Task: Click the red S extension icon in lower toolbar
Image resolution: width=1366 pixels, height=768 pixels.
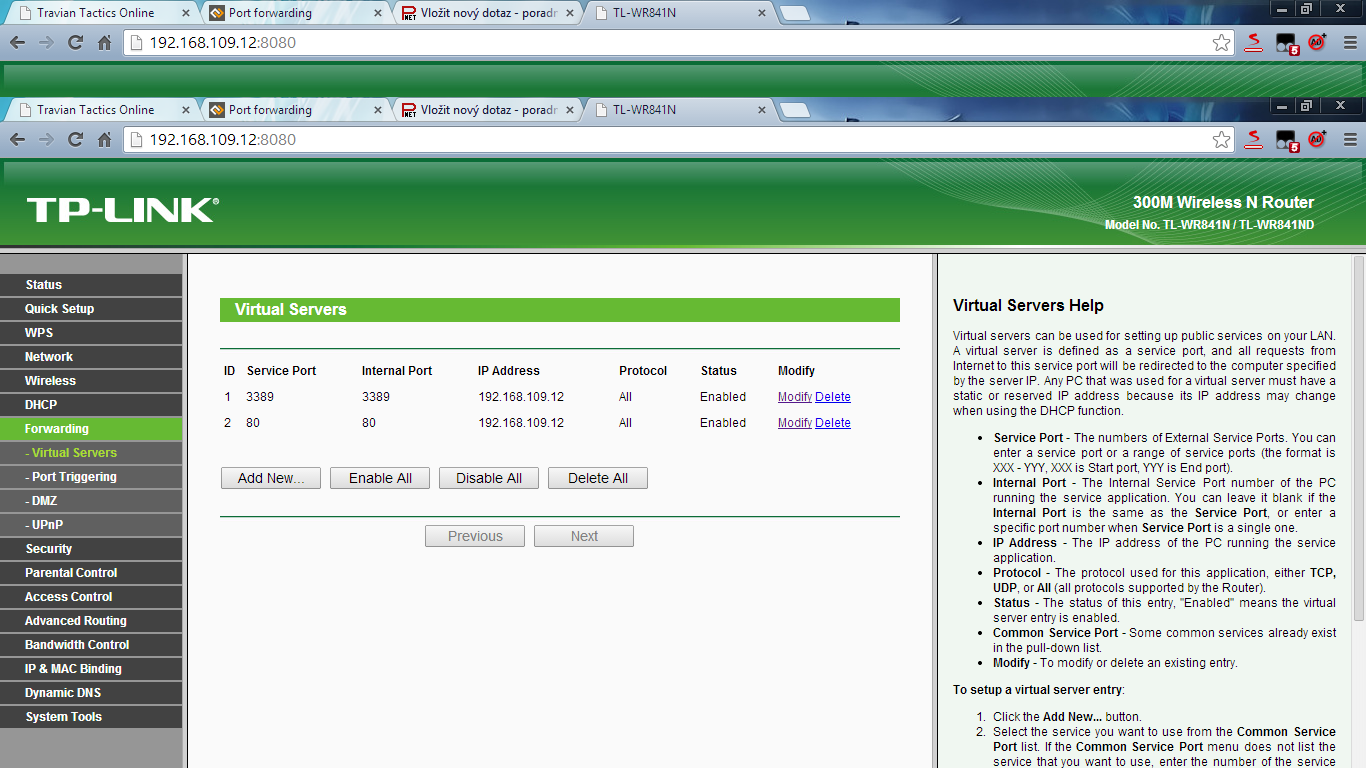Action: click(x=1254, y=140)
